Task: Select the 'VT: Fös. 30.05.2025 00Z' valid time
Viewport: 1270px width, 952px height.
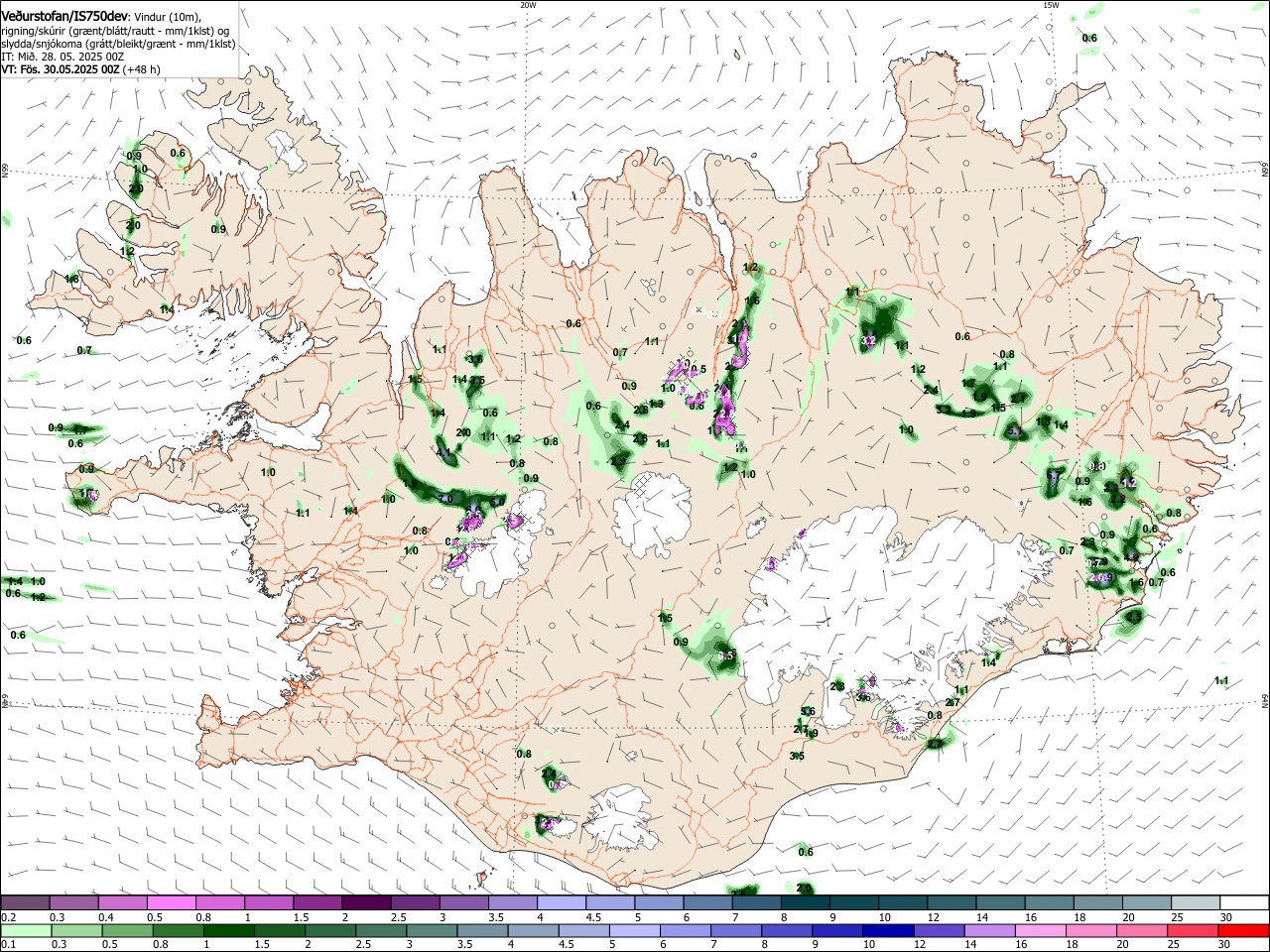Action: point(61,69)
